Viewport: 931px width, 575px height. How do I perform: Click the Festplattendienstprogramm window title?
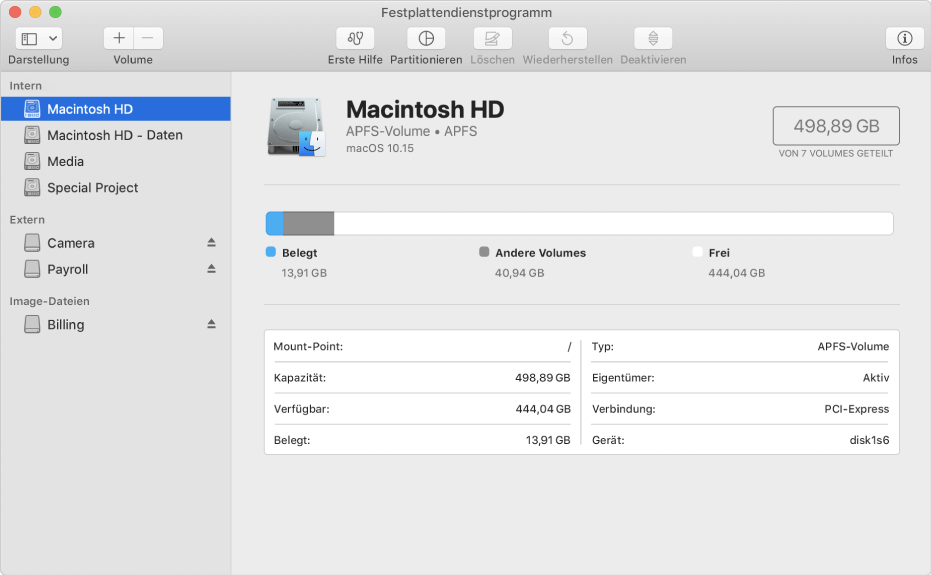tap(466, 12)
